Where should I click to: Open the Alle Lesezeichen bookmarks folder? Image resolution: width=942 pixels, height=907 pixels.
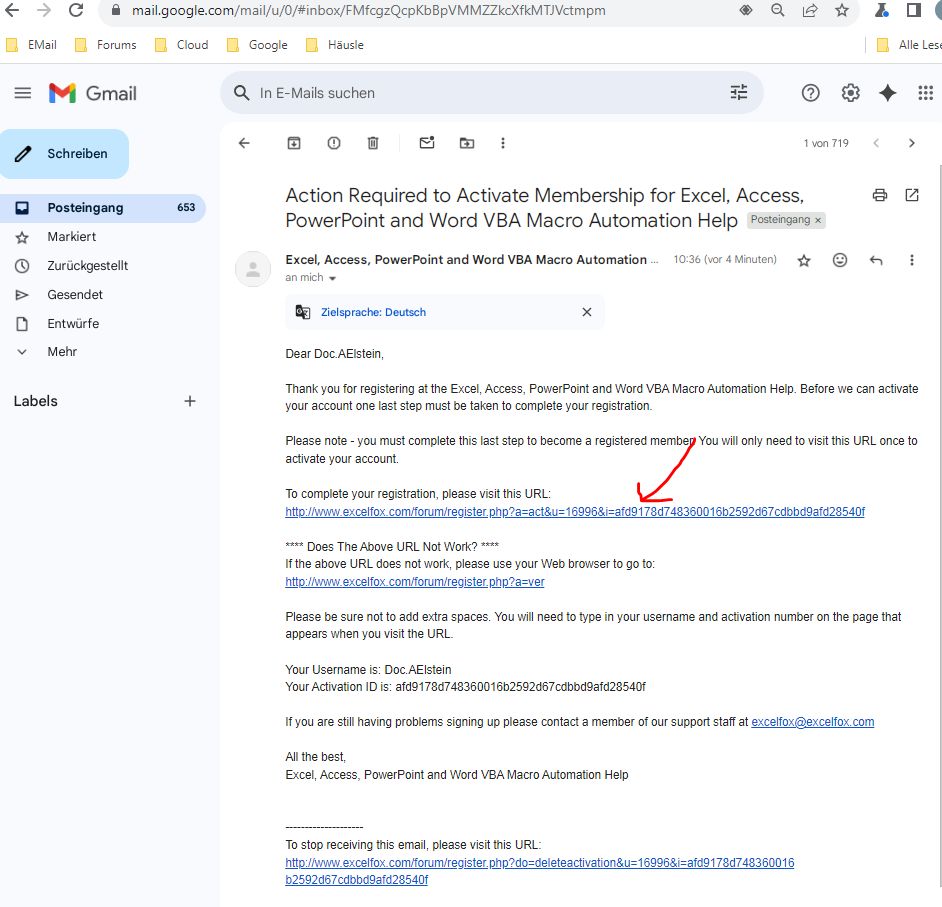909,45
